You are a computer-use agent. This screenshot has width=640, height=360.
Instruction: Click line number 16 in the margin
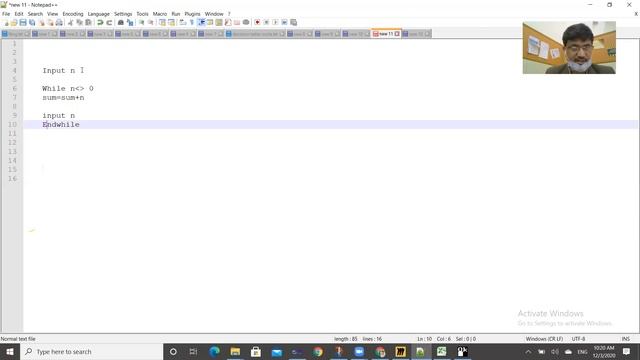12,179
